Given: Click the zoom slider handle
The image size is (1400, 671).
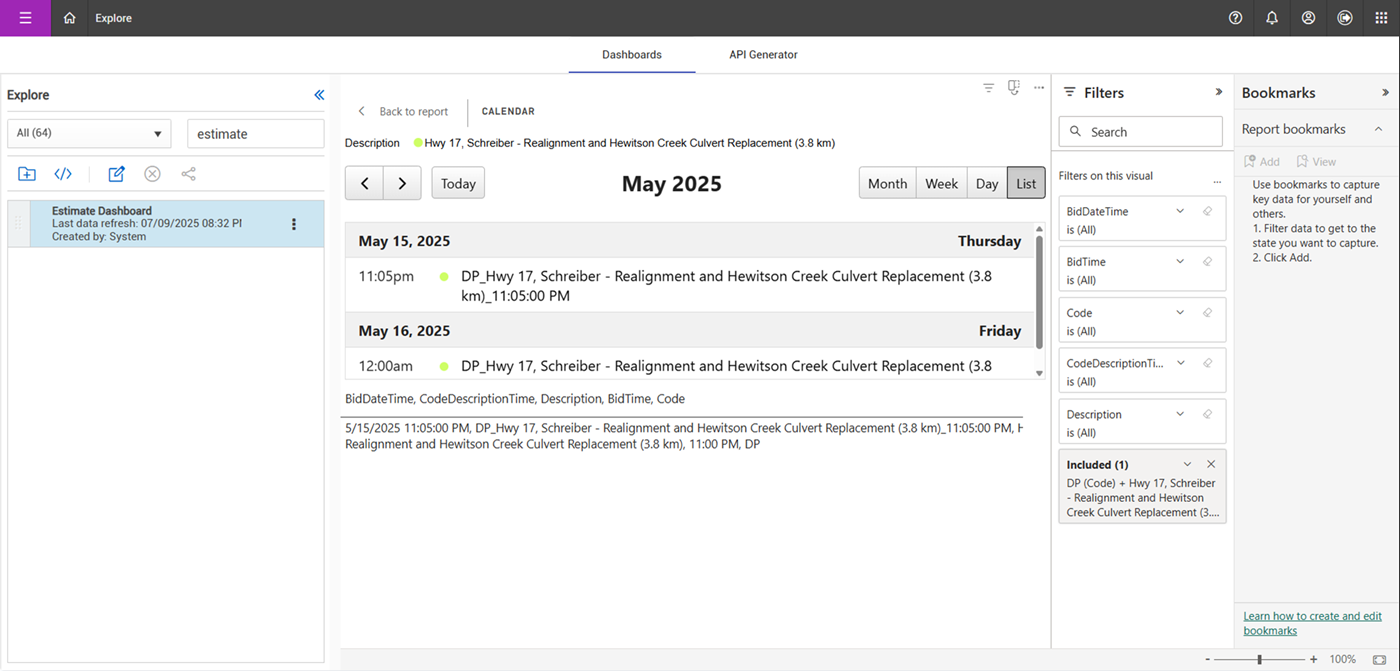Looking at the screenshot, I should tap(1259, 660).
